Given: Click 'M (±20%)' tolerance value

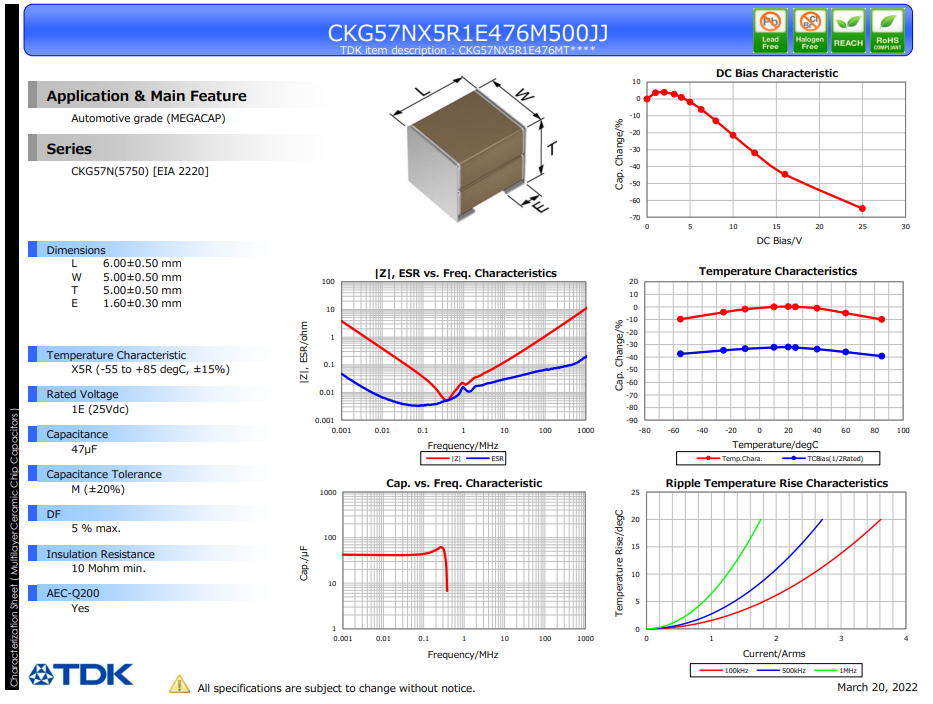Looking at the screenshot, I should coord(98,489).
